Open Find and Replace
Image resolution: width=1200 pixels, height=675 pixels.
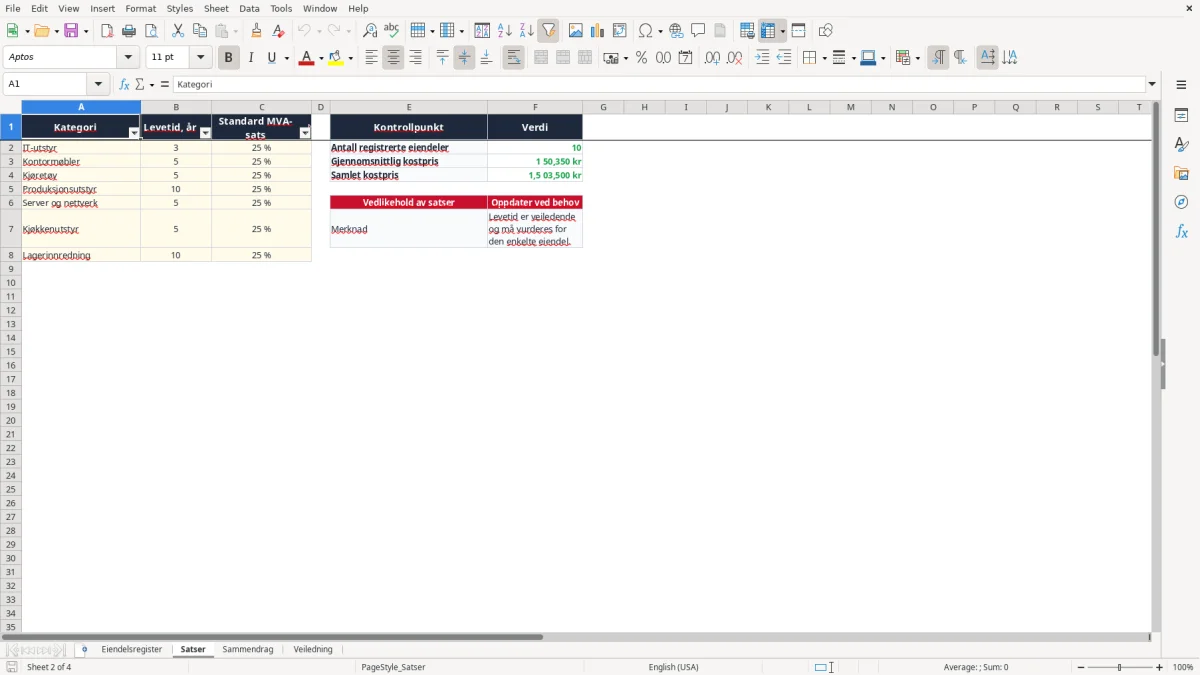pos(370,31)
